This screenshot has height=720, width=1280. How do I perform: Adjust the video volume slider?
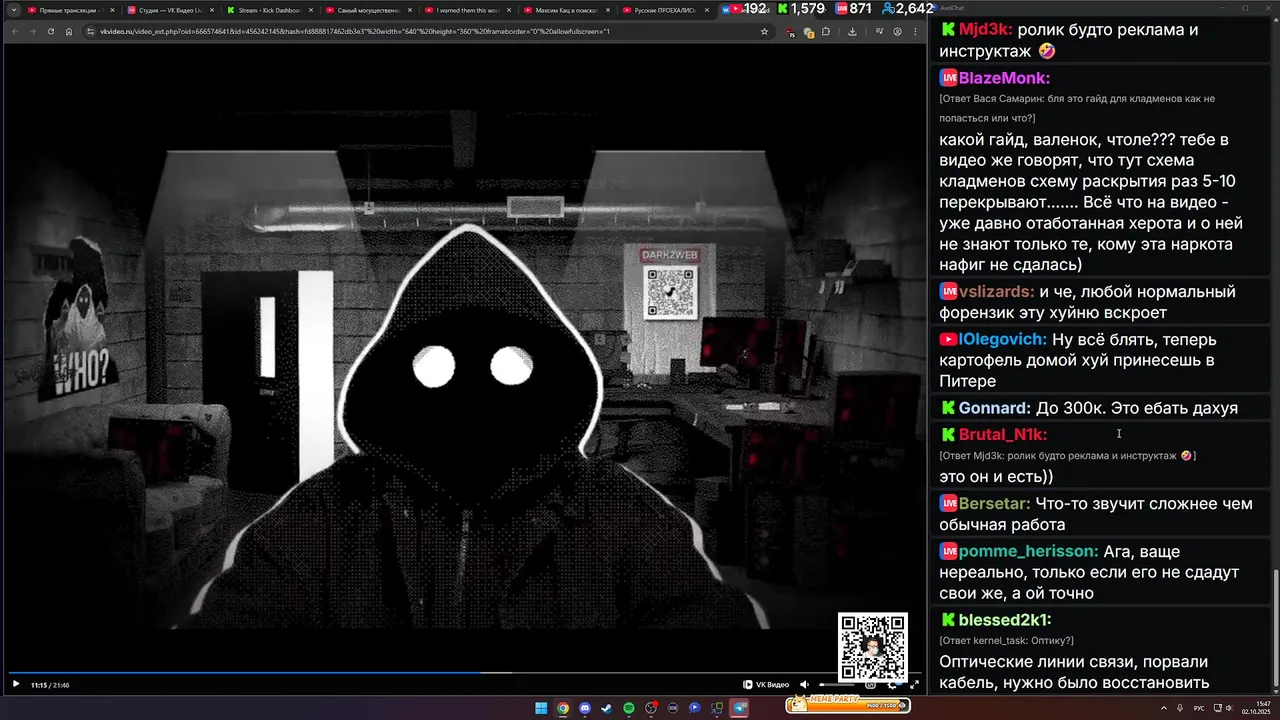click(835, 684)
